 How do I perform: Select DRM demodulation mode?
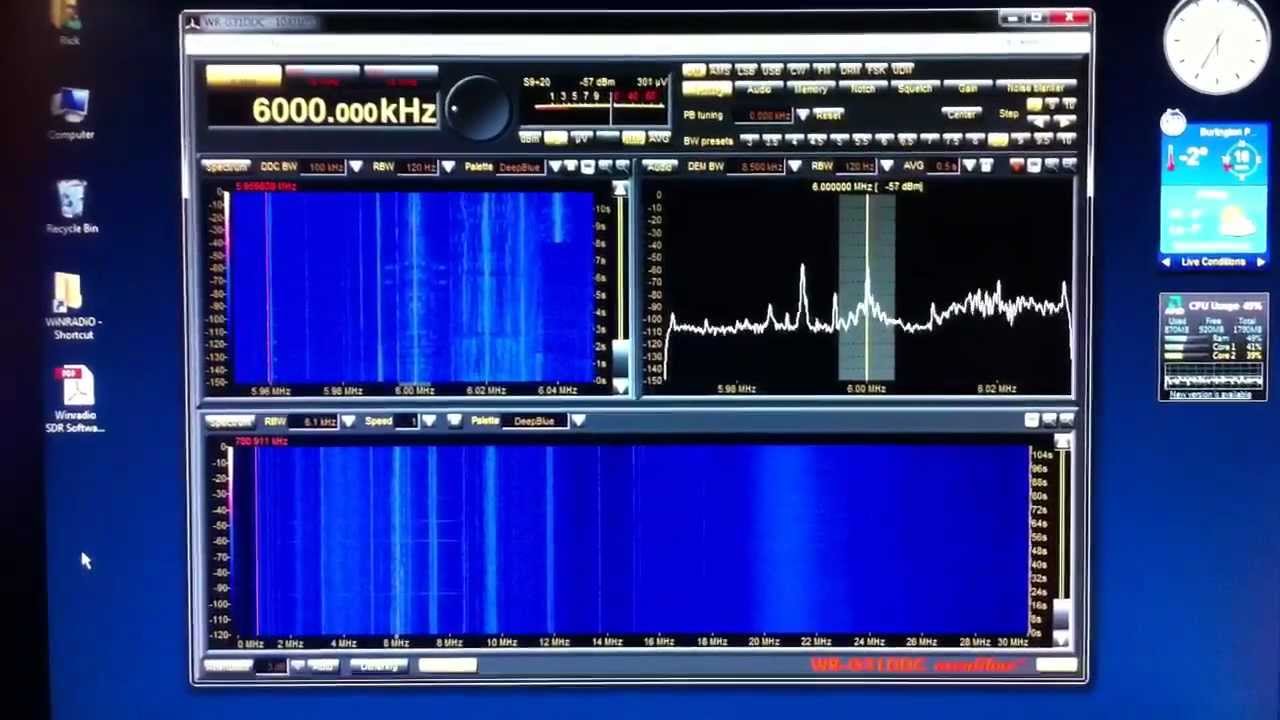point(850,70)
